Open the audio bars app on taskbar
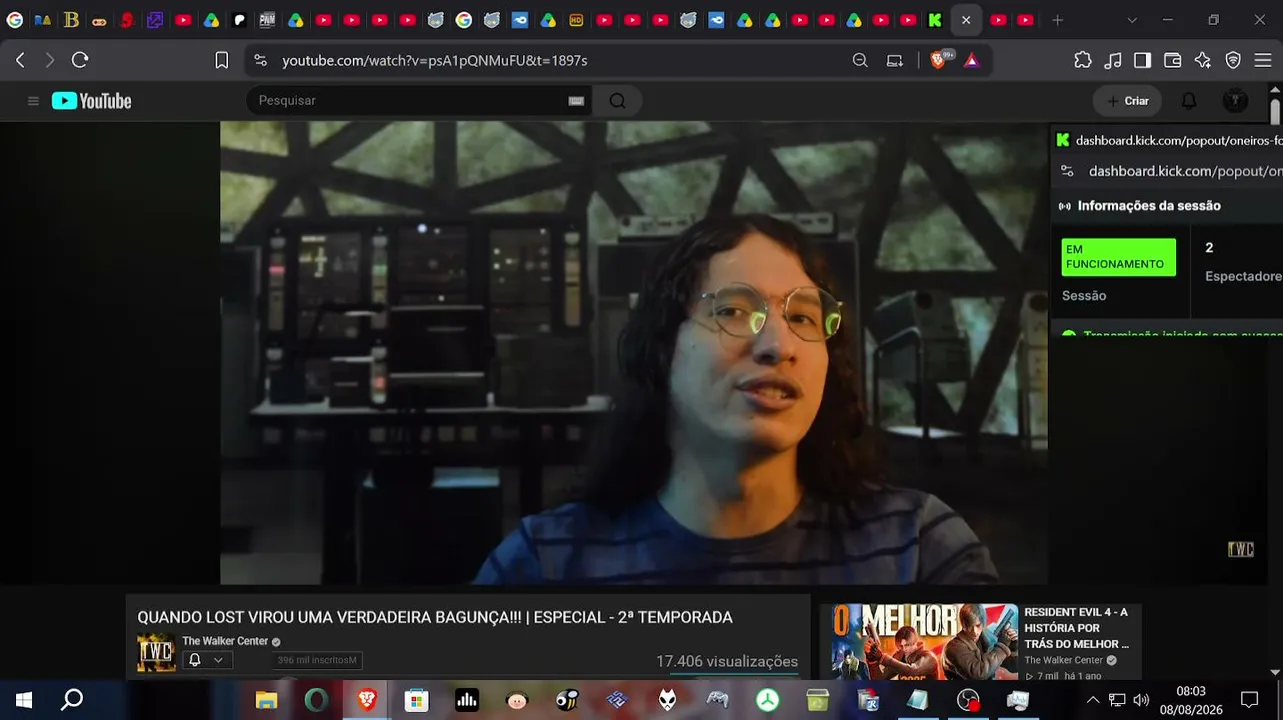This screenshot has width=1283, height=720. click(x=467, y=700)
